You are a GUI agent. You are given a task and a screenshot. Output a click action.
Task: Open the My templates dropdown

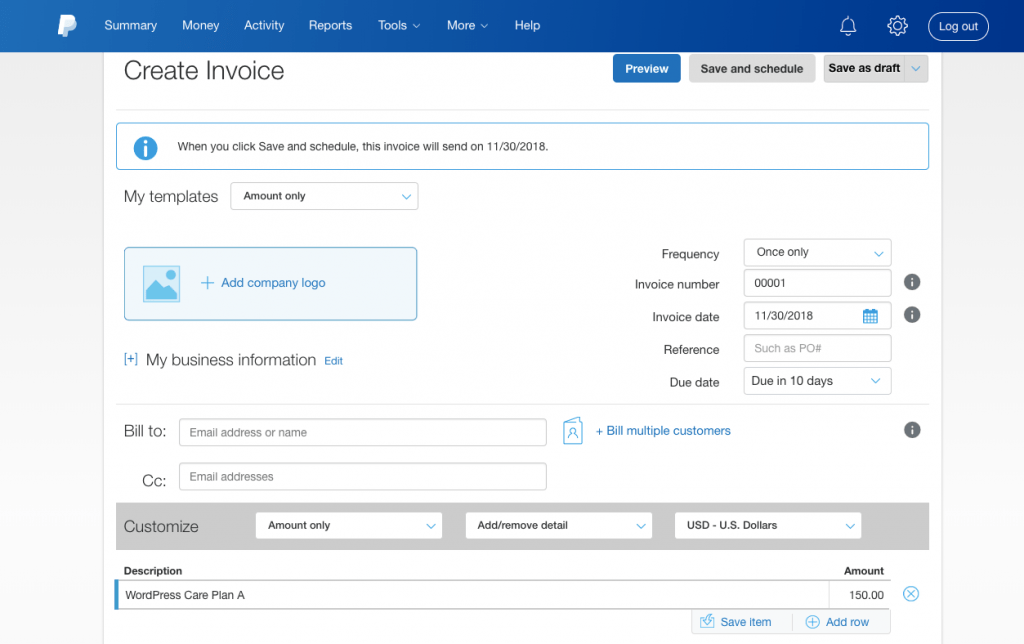pyautogui.click(x=324, y=196)
